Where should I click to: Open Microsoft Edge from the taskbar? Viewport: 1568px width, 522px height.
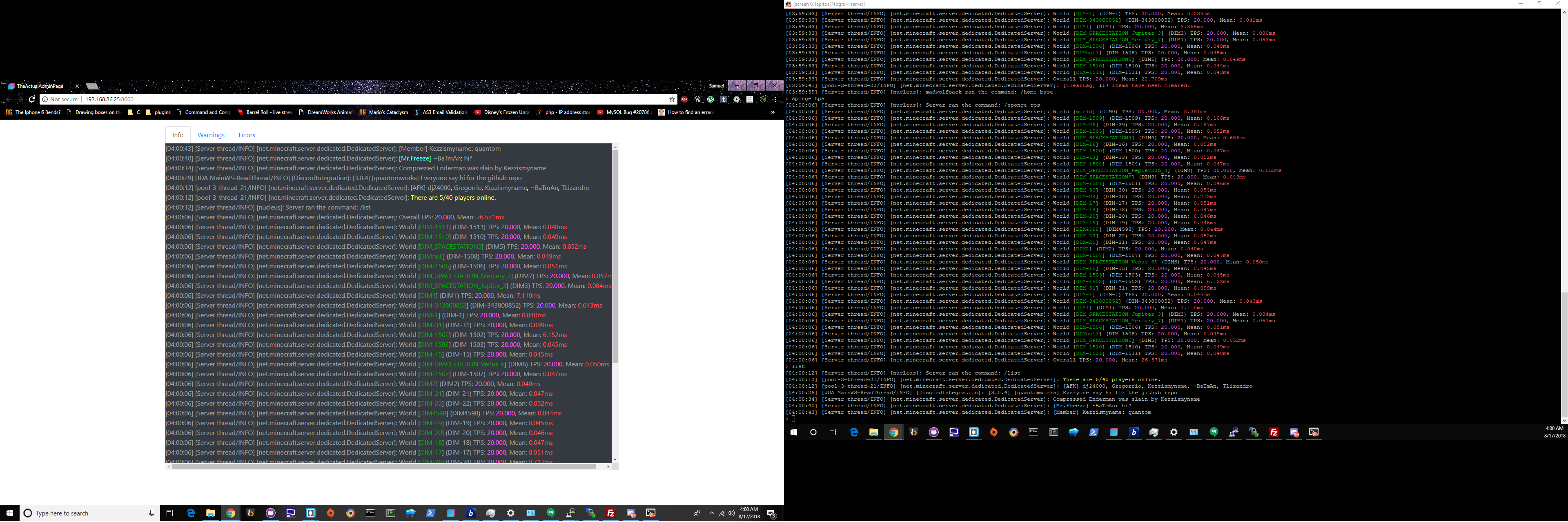(191, 513)
